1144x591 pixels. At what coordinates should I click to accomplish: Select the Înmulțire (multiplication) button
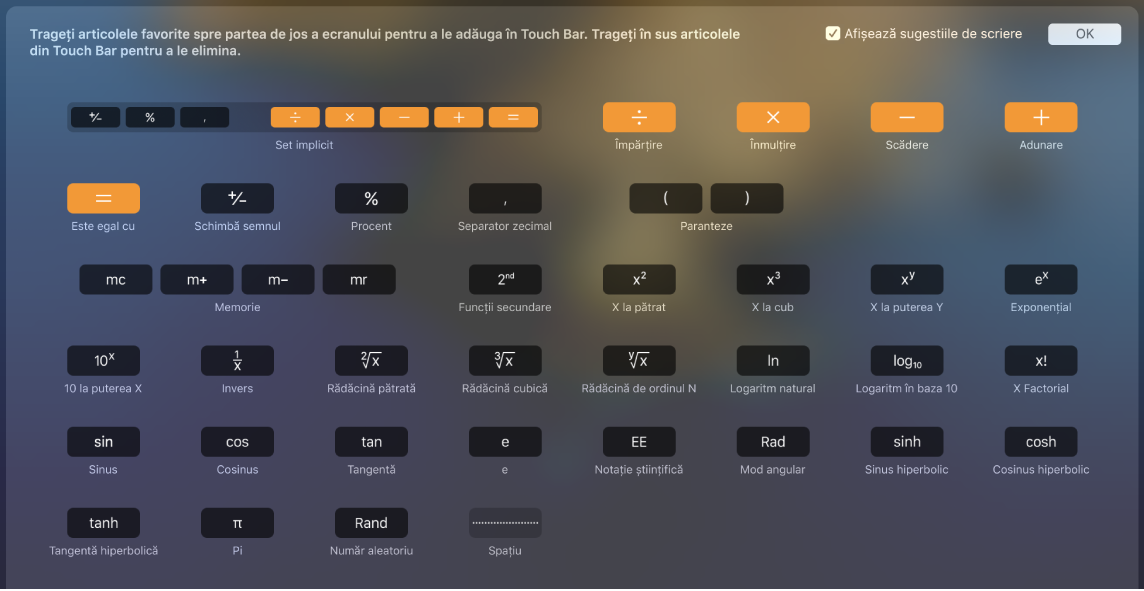pos(772,116)
